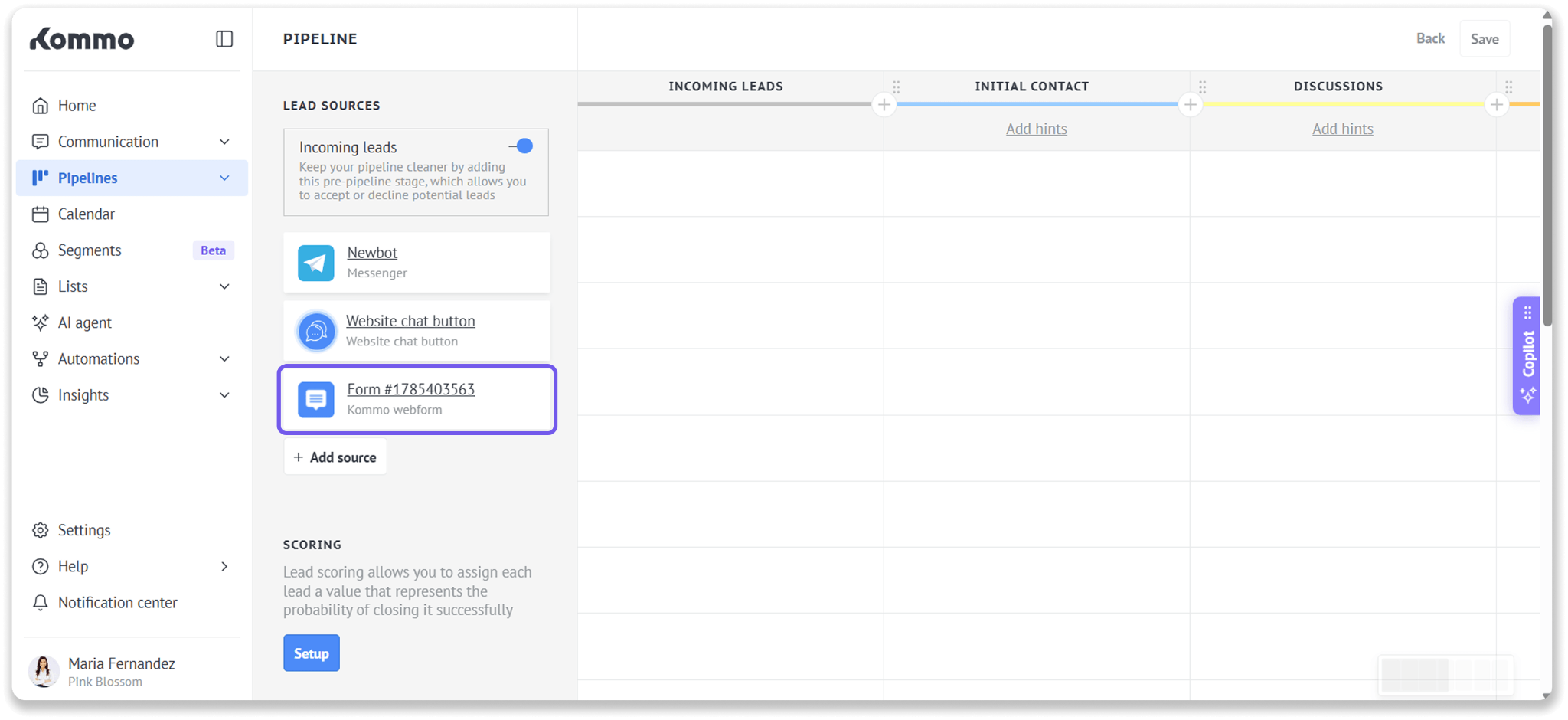Click drag handle left of Initial Contact
Viewport: 1568px width, 720px height.
pyautogui.click(x=897, y=87)
